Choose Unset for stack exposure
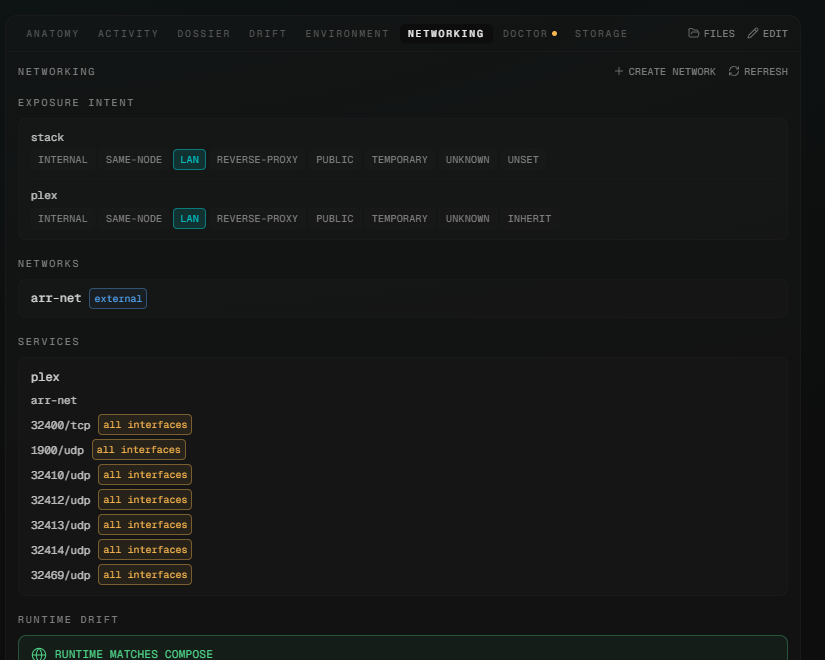Screen dimensions: 825x660 point(523,159)
